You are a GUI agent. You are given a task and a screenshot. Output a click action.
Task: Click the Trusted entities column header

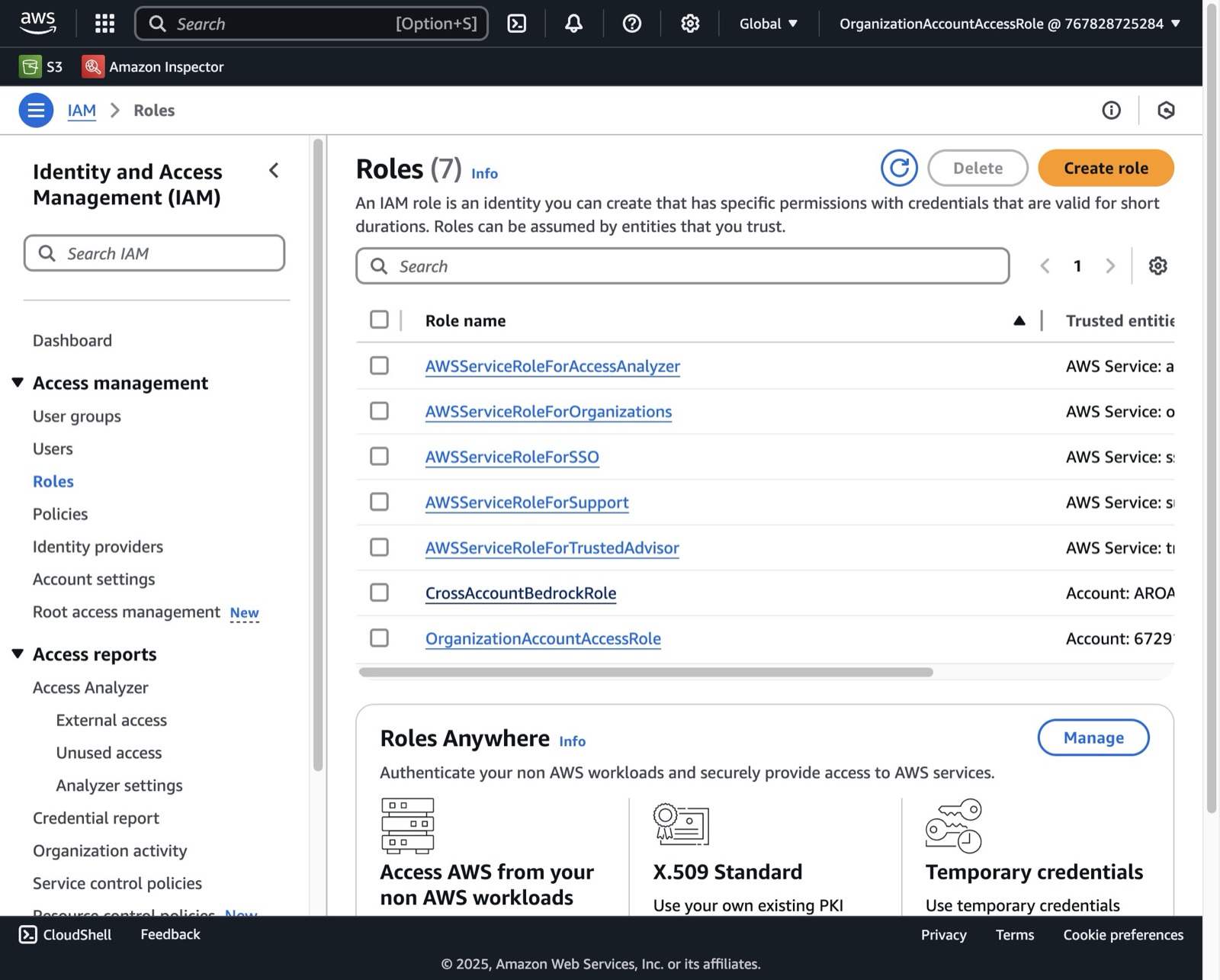[1119, 320]
